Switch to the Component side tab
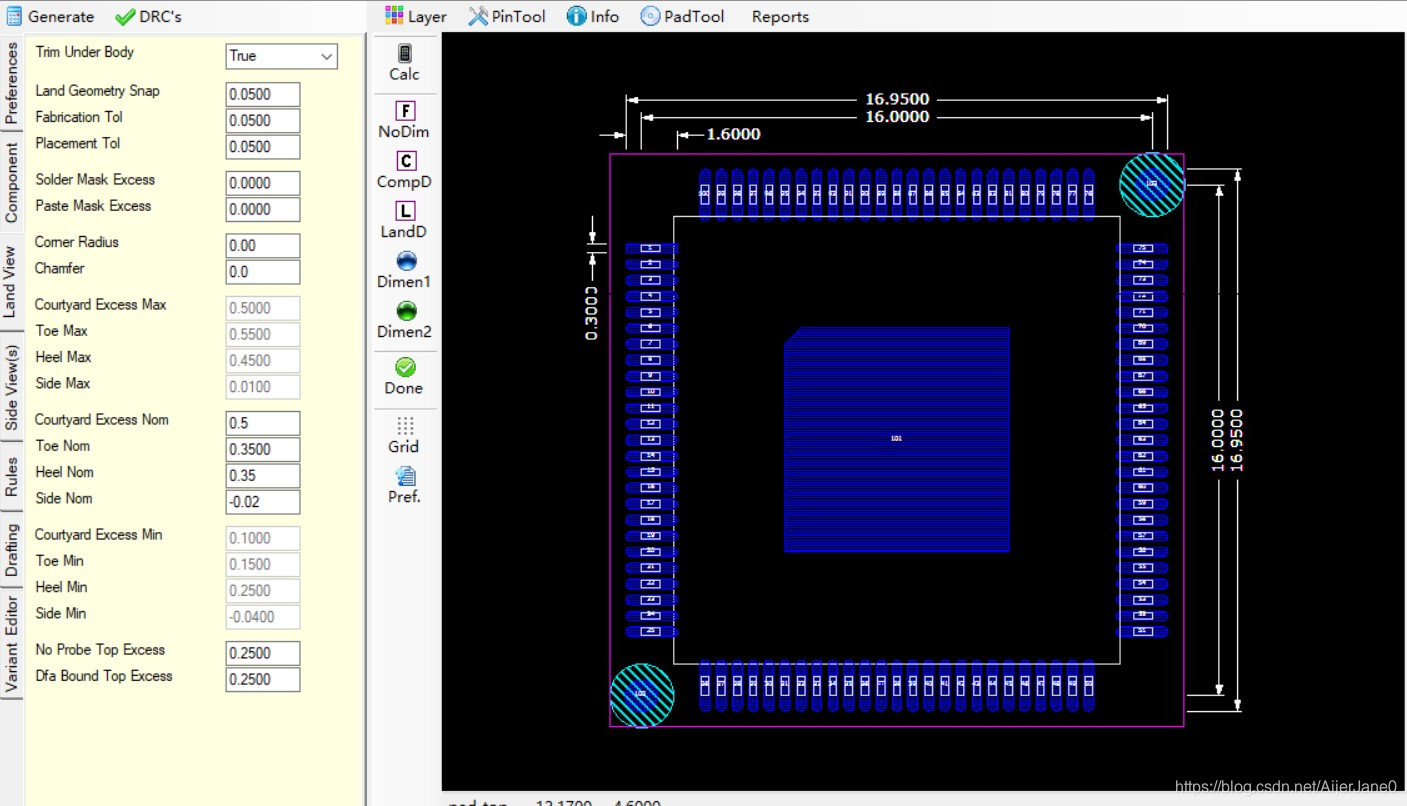The image size is (1407, 806). pyautogui.click(x=11, y=181)
